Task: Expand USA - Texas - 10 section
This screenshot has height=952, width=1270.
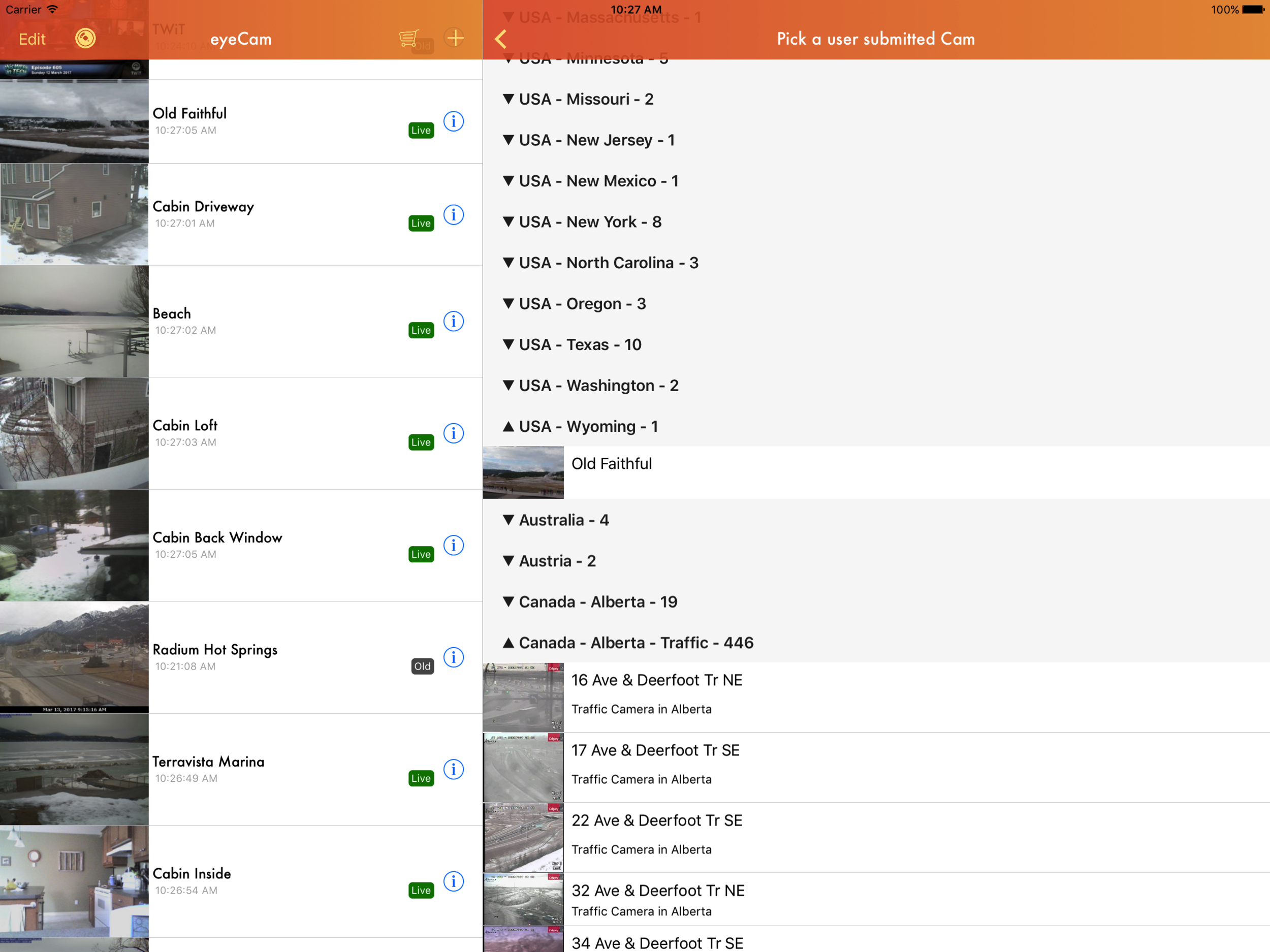Action: [876, 344]
